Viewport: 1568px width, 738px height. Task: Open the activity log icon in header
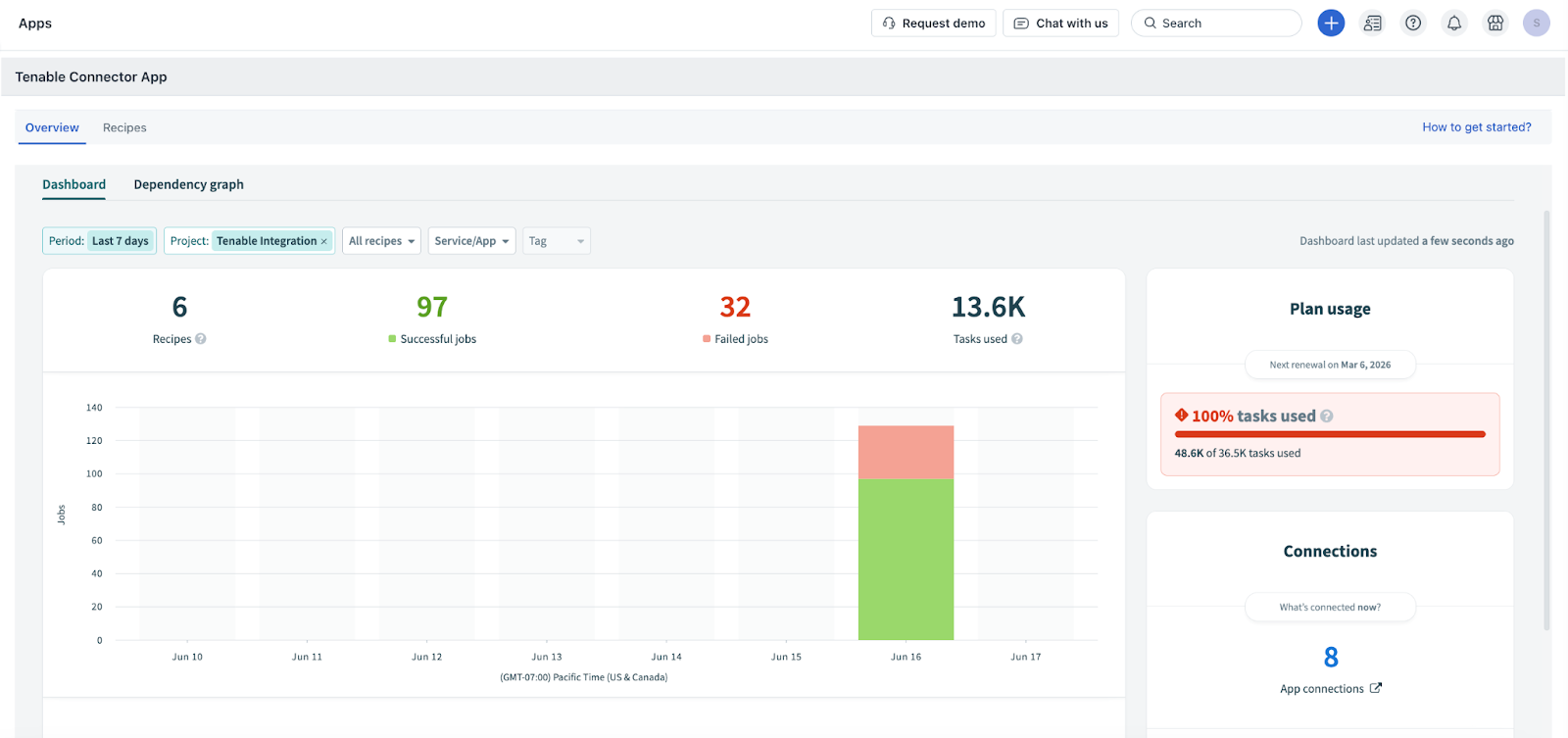[1372, 23]
